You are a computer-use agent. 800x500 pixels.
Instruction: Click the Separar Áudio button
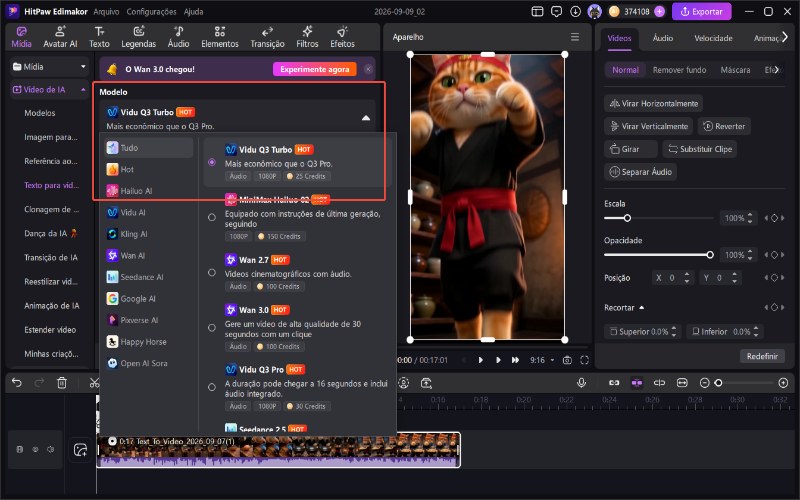641,172
